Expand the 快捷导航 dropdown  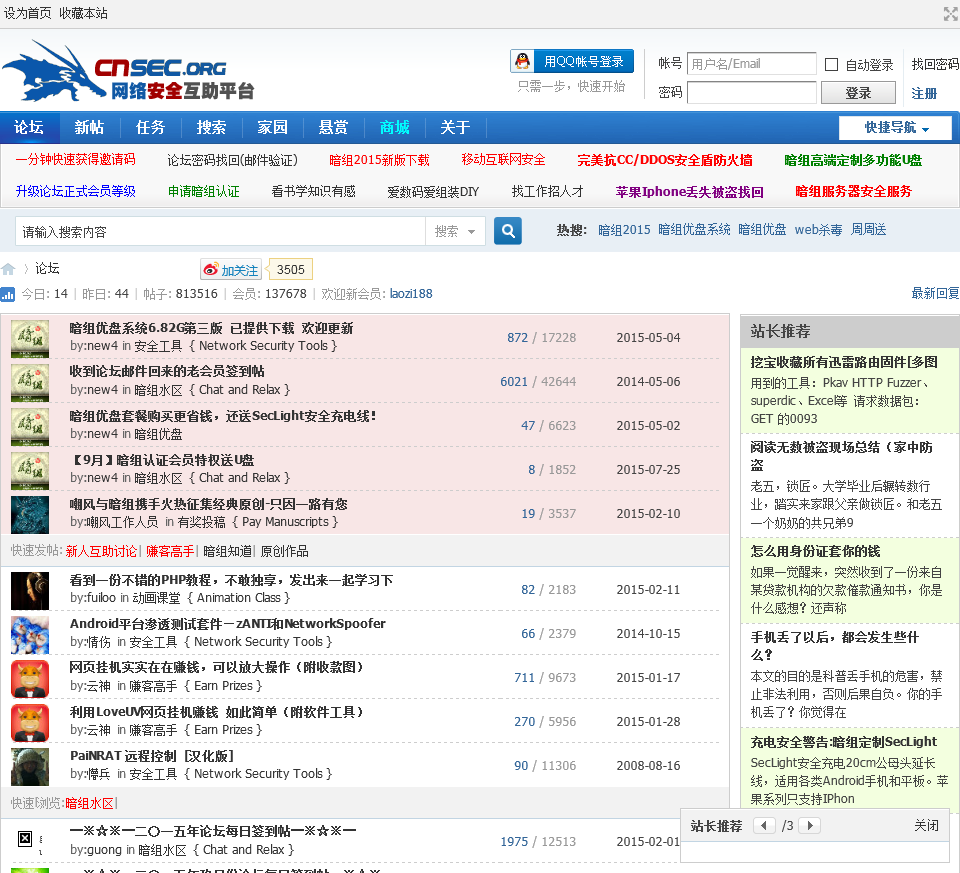(x=895, y=128)
